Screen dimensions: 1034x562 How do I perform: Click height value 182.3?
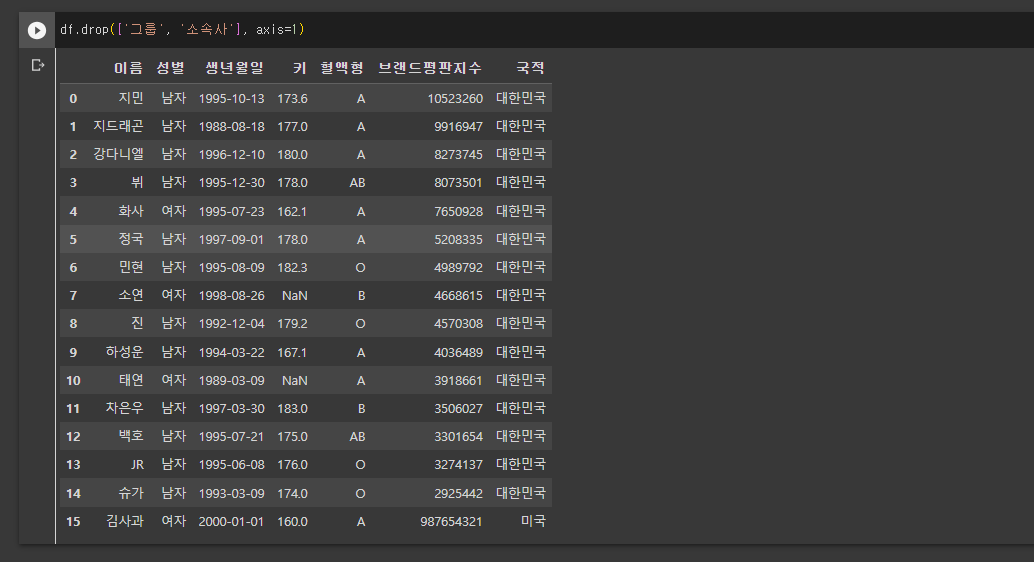292,267
